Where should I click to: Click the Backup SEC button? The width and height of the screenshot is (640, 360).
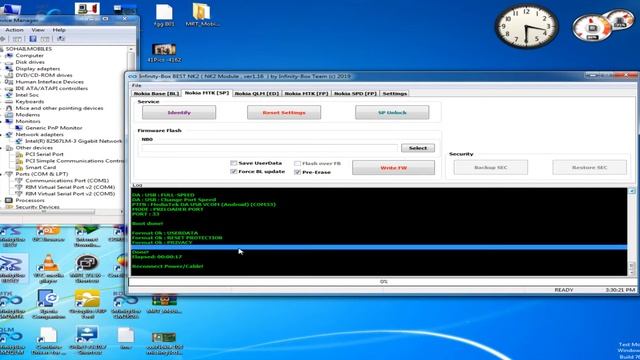click(491, 167)
